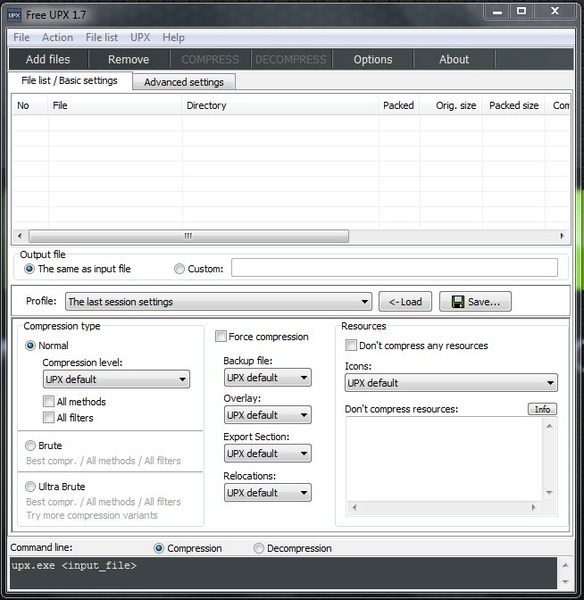The image size is (584, 600).
Task: Maximize the Free UPX window
Action: (521, 11)
